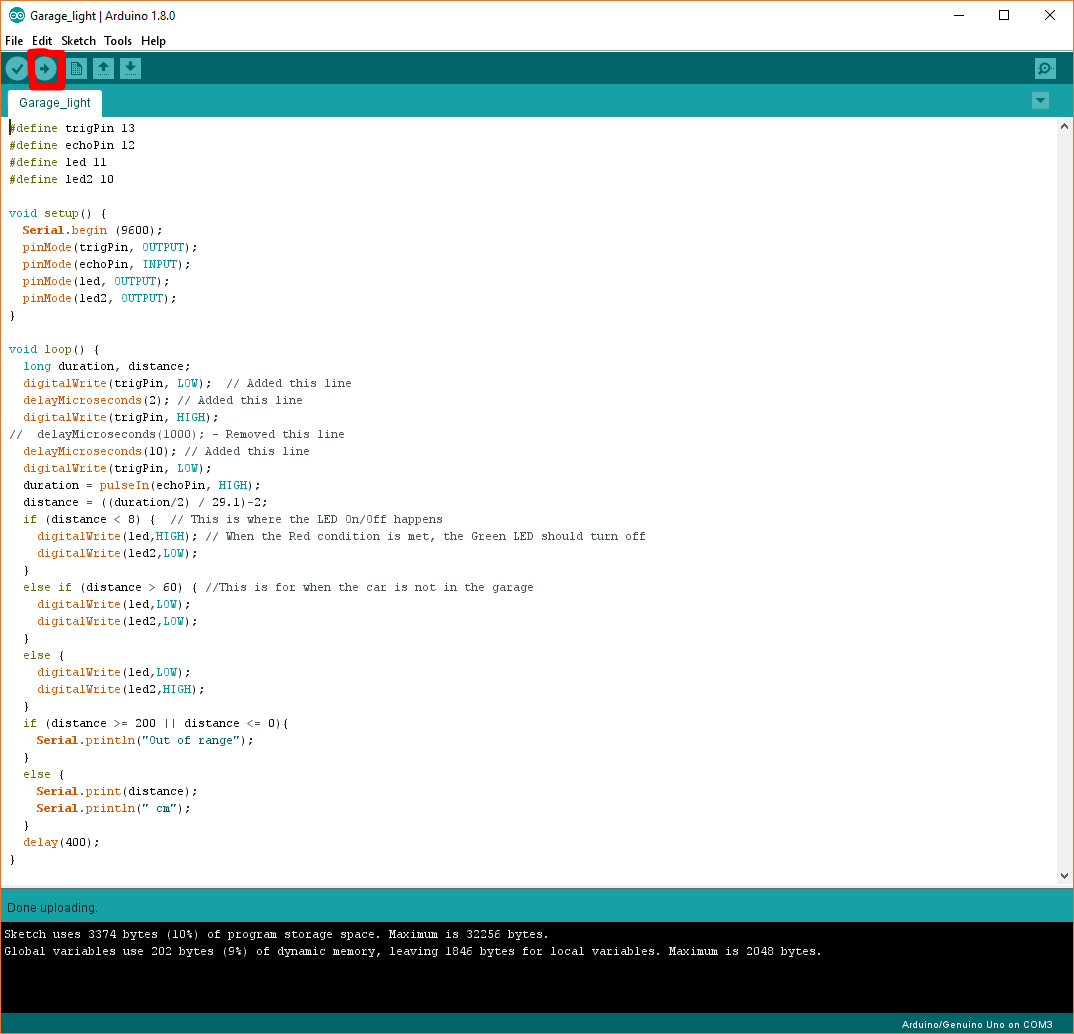Screen dimensions: 1074x1034
Task: Create a new sketch file icon
Action: pyautogui.click(x=77, y=68)
